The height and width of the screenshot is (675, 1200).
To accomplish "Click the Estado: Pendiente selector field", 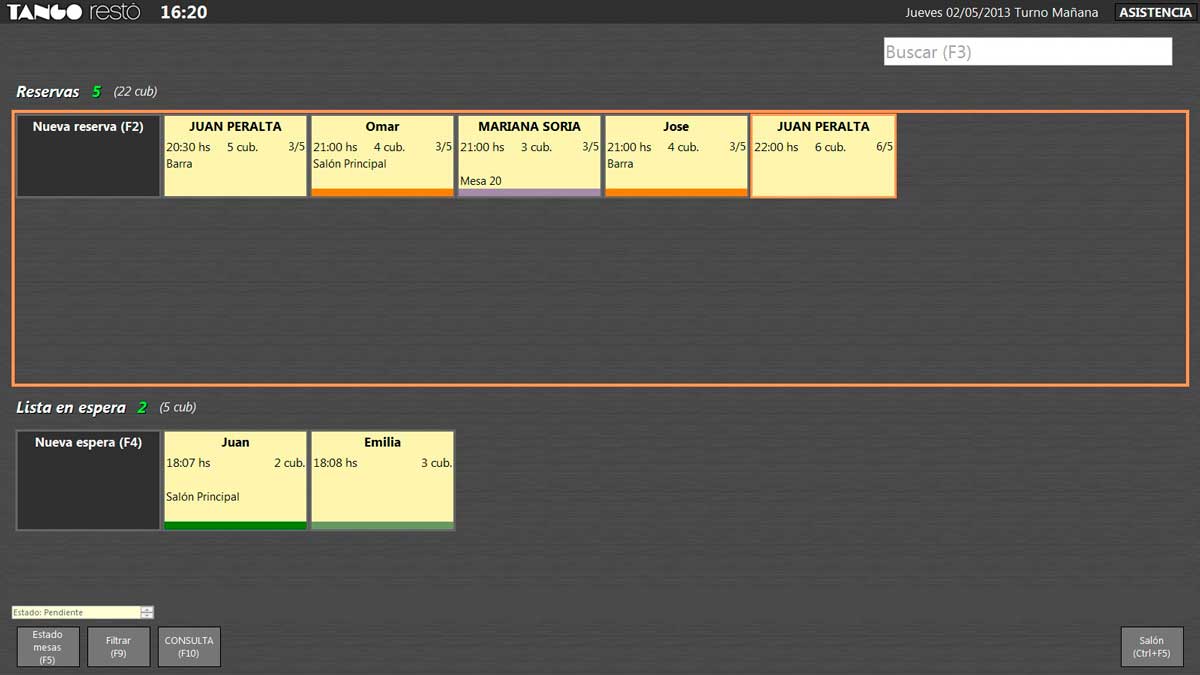I will point(76,612).
